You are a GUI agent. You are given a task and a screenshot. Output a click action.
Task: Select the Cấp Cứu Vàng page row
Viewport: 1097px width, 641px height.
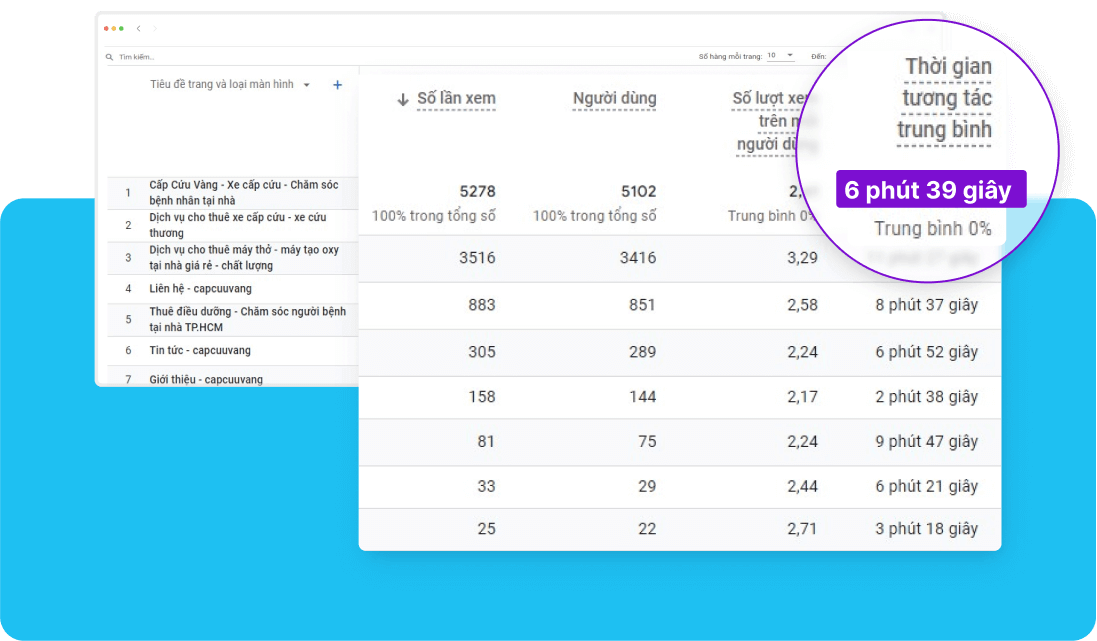[233, 192]
